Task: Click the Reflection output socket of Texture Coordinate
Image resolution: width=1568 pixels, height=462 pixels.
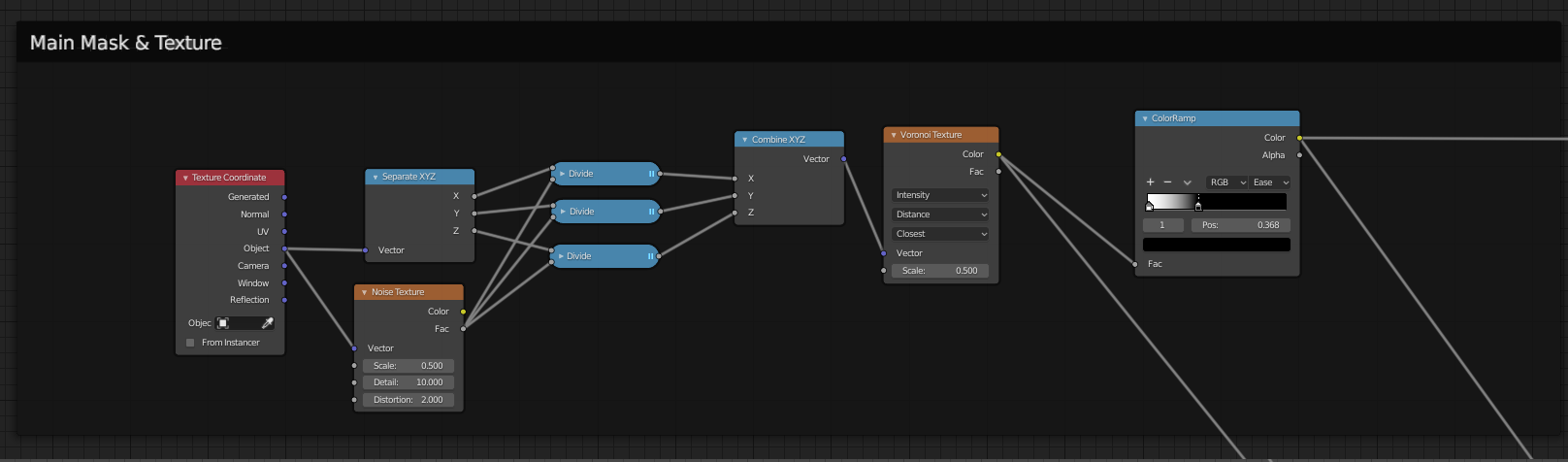Action: pyautogui.click(x=284, y=300)
